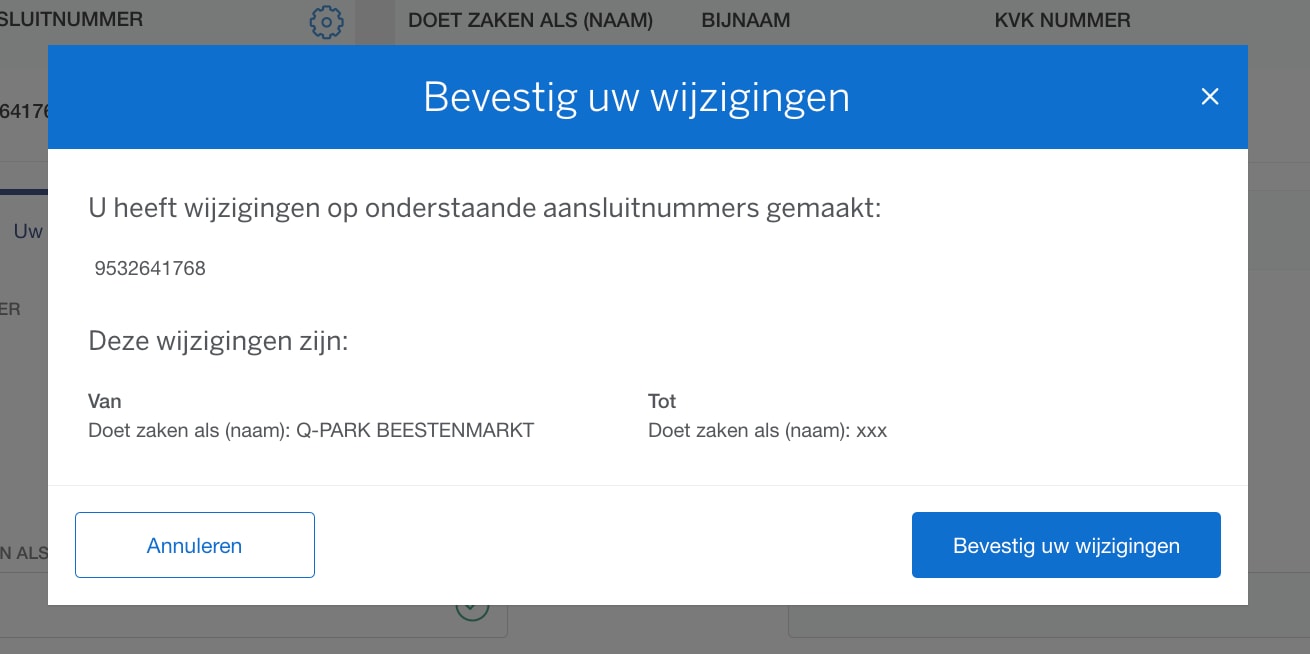Image resolution: width=1310 pixels, height=654 pixels.
Task: Dismiss the dialog via its X icon
Action: pyautogui.click(x=1210, y=96)
